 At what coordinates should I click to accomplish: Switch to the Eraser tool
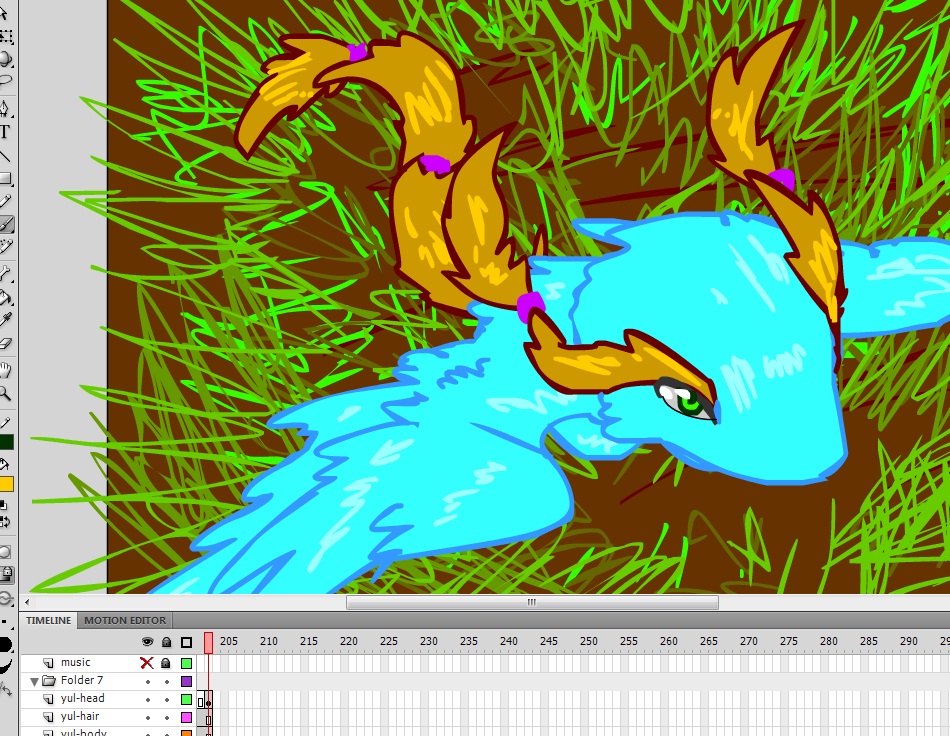point(5,343)
